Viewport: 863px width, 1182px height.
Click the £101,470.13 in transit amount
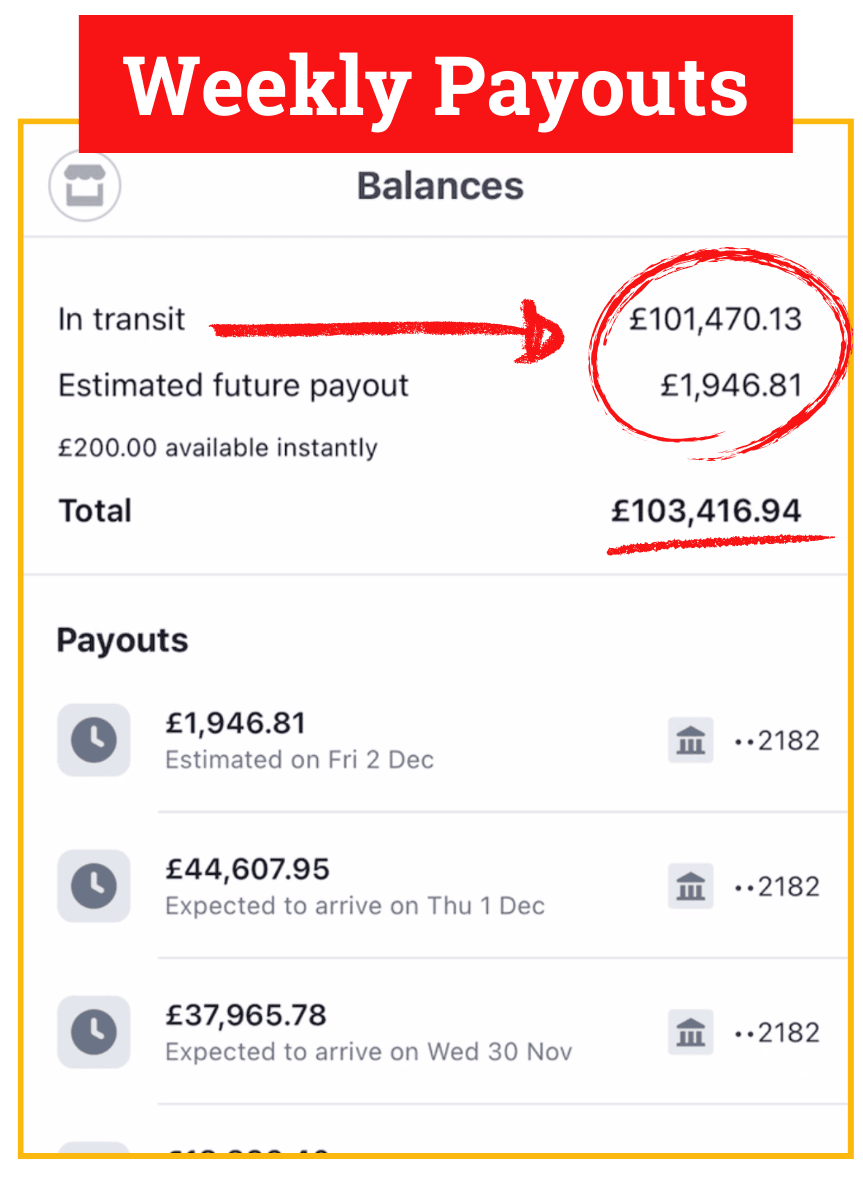(x=715, y=320)
